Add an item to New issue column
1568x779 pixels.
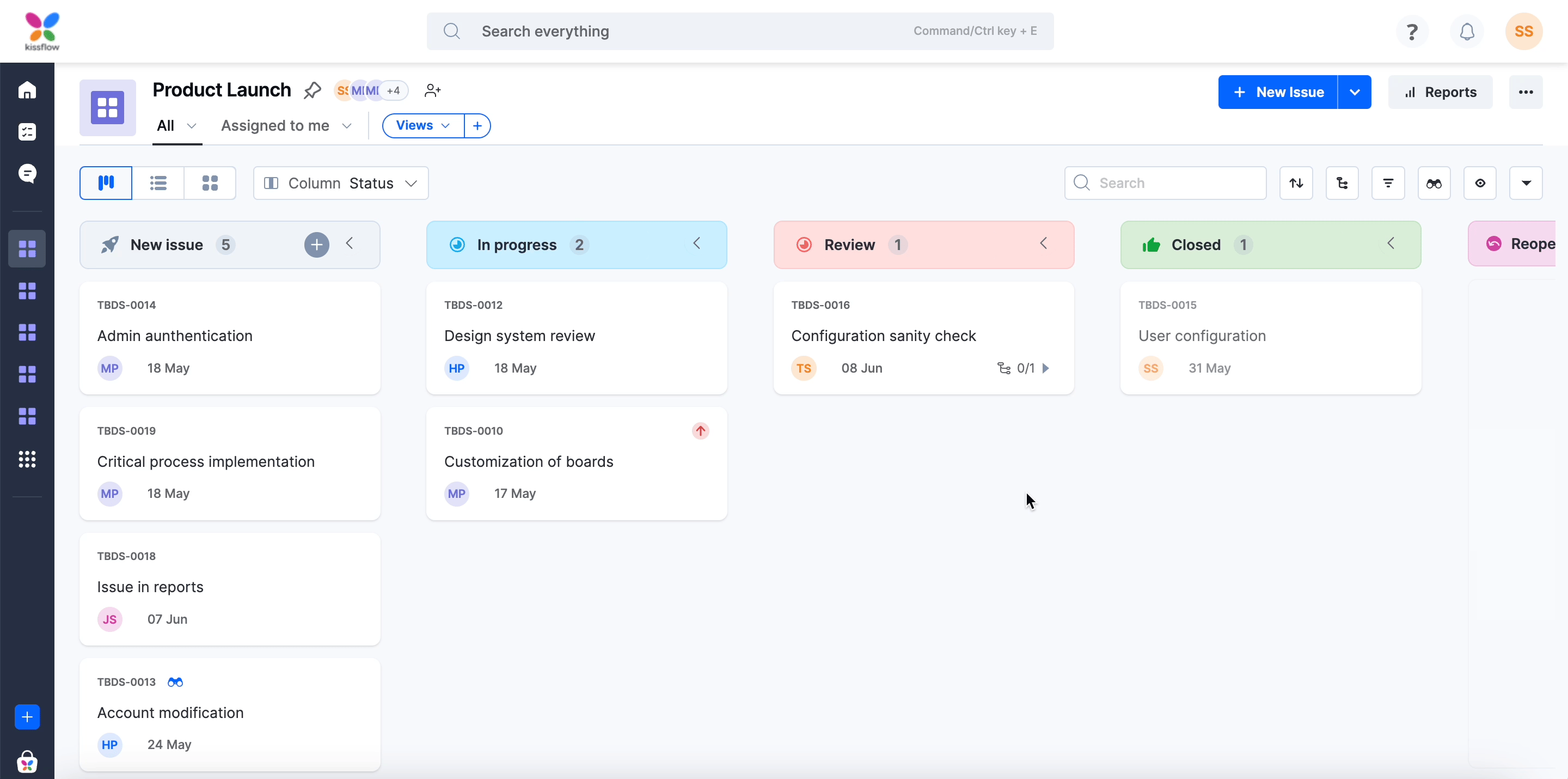click(x=316, y=244)
